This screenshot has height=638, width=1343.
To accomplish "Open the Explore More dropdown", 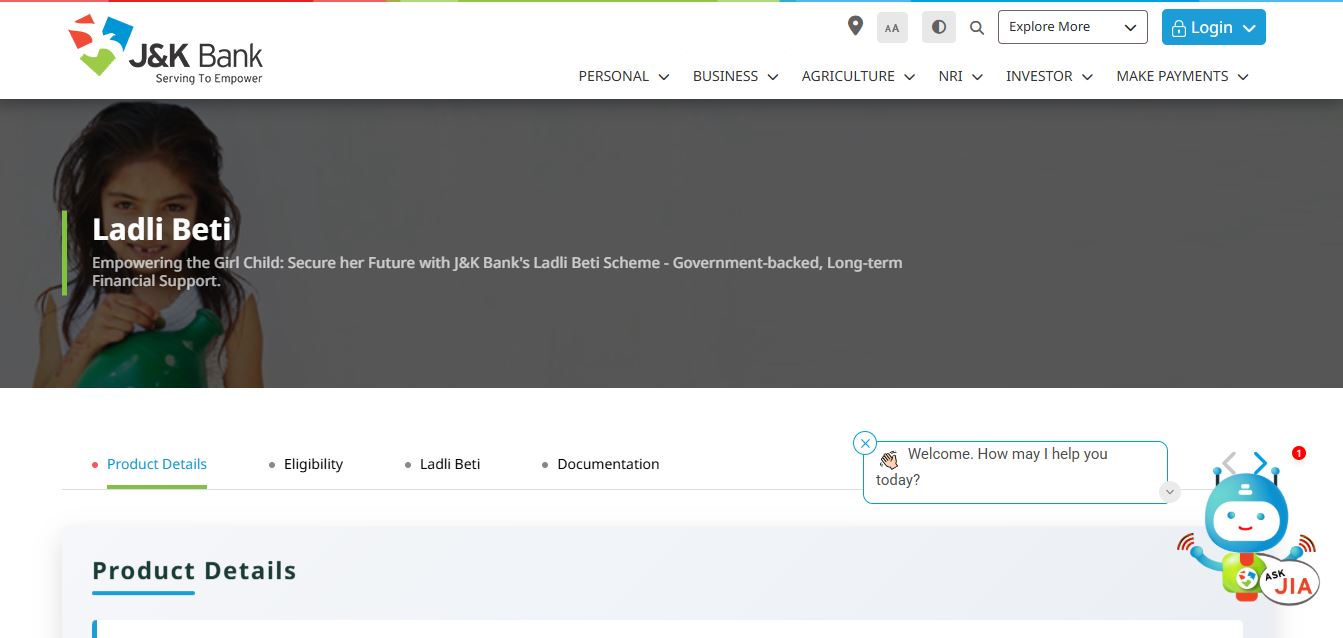I will [1072, 27].
